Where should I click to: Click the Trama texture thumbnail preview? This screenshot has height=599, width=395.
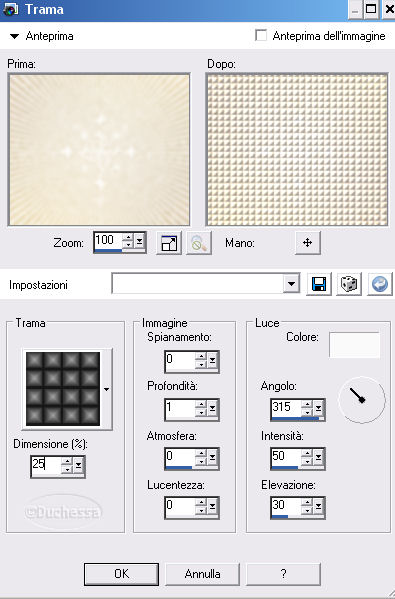pos(63,389)
